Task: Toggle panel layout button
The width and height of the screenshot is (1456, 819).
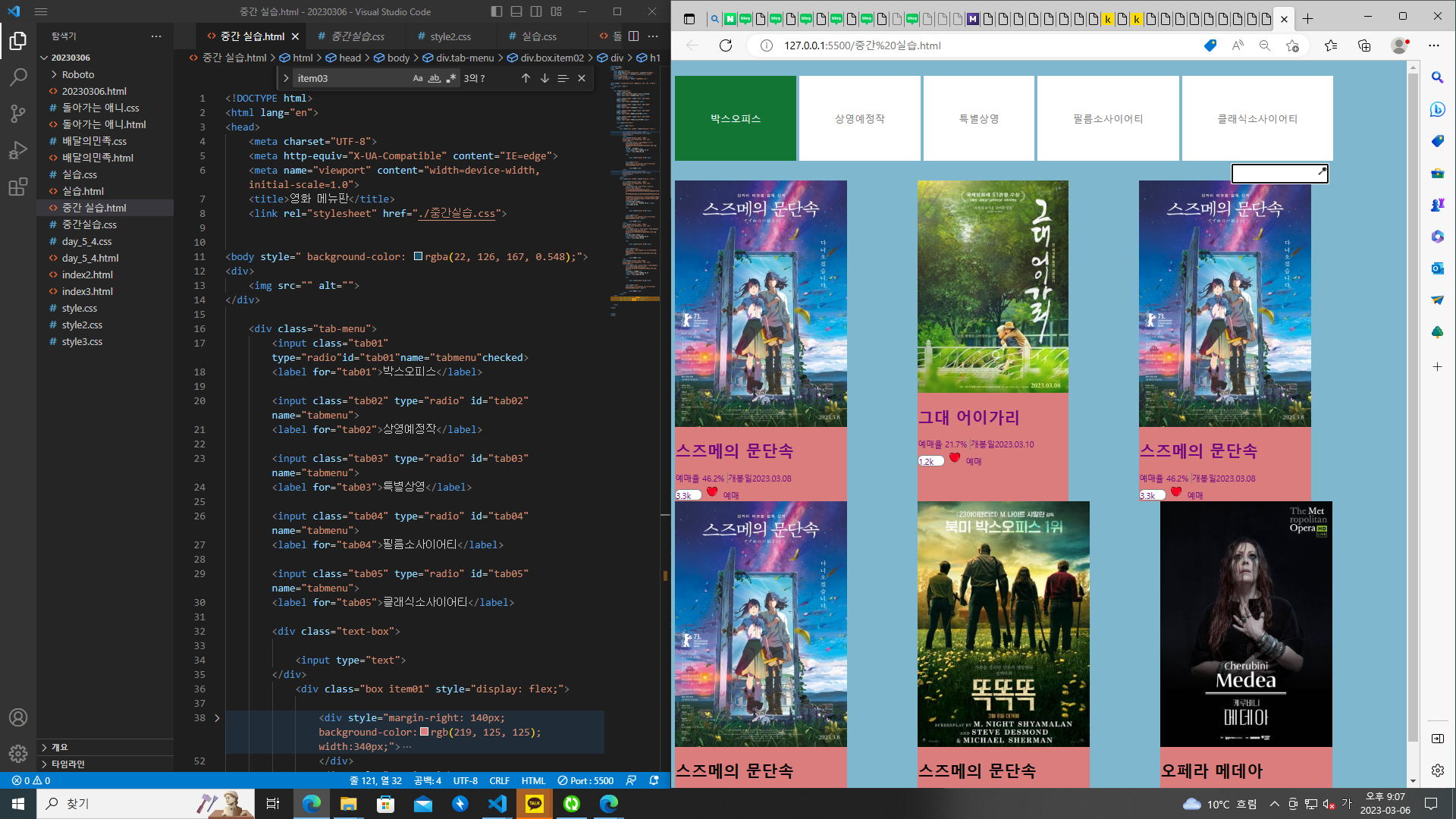Action: 516,11
